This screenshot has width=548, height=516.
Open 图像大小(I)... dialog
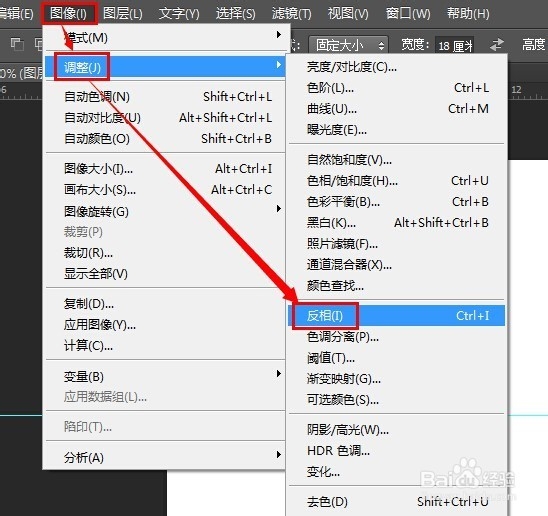[166, 169]
